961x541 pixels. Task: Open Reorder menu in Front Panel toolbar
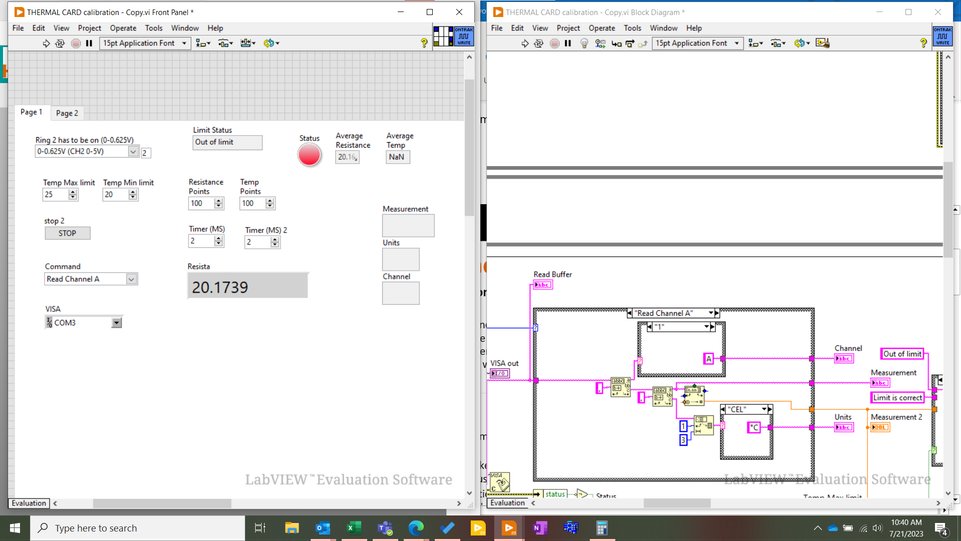tap(271, 44)
